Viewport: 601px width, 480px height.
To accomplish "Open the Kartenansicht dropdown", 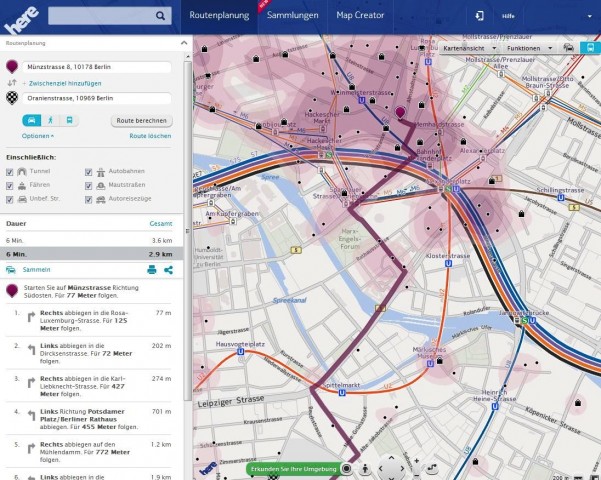I will (470, 48).
